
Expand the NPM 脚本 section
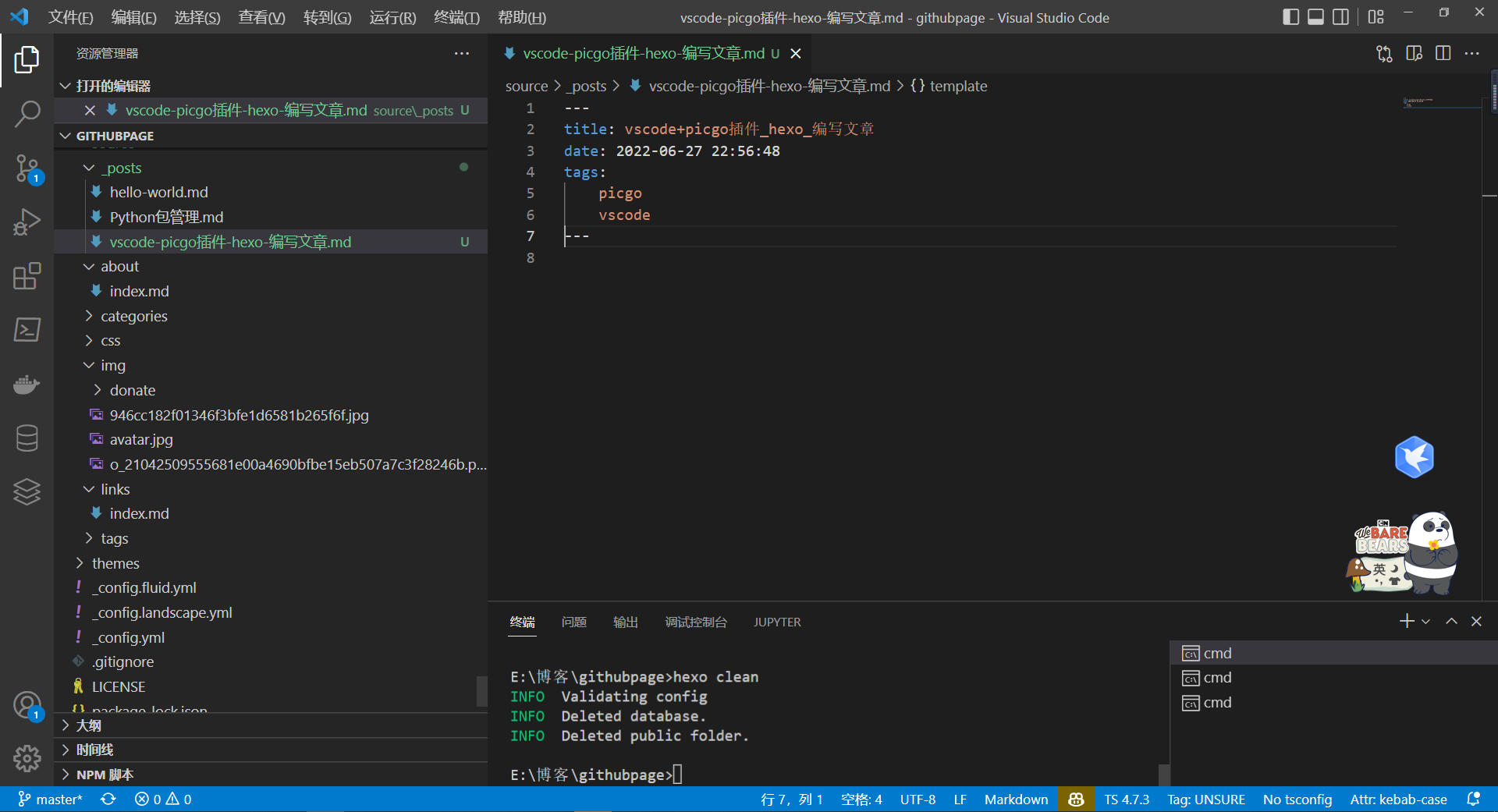(x=271, y=775)
